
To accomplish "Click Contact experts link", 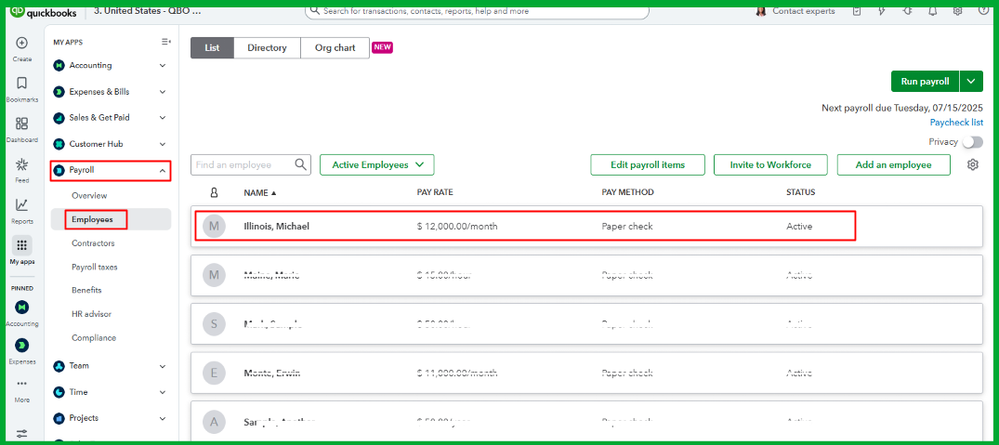I will click(803, 11).
